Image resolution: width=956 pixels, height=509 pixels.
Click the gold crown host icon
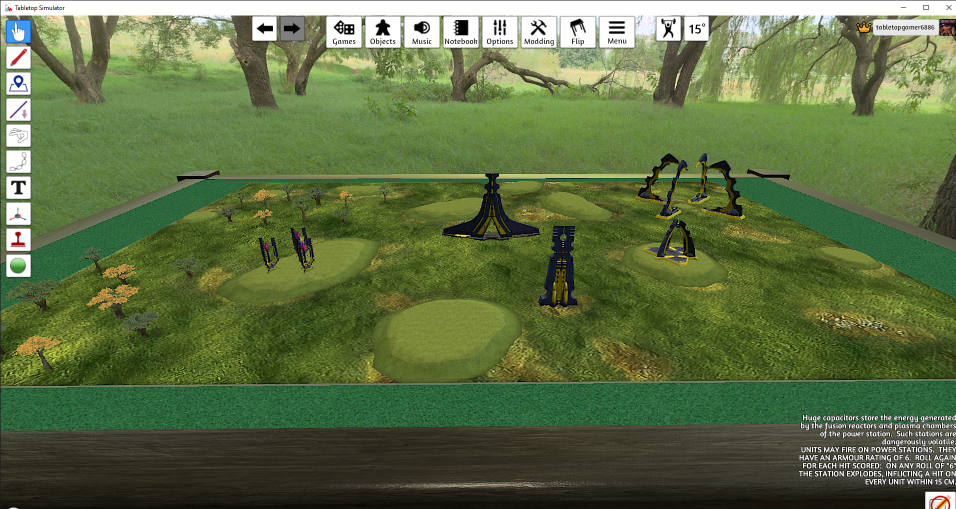(x=863, y=27)
